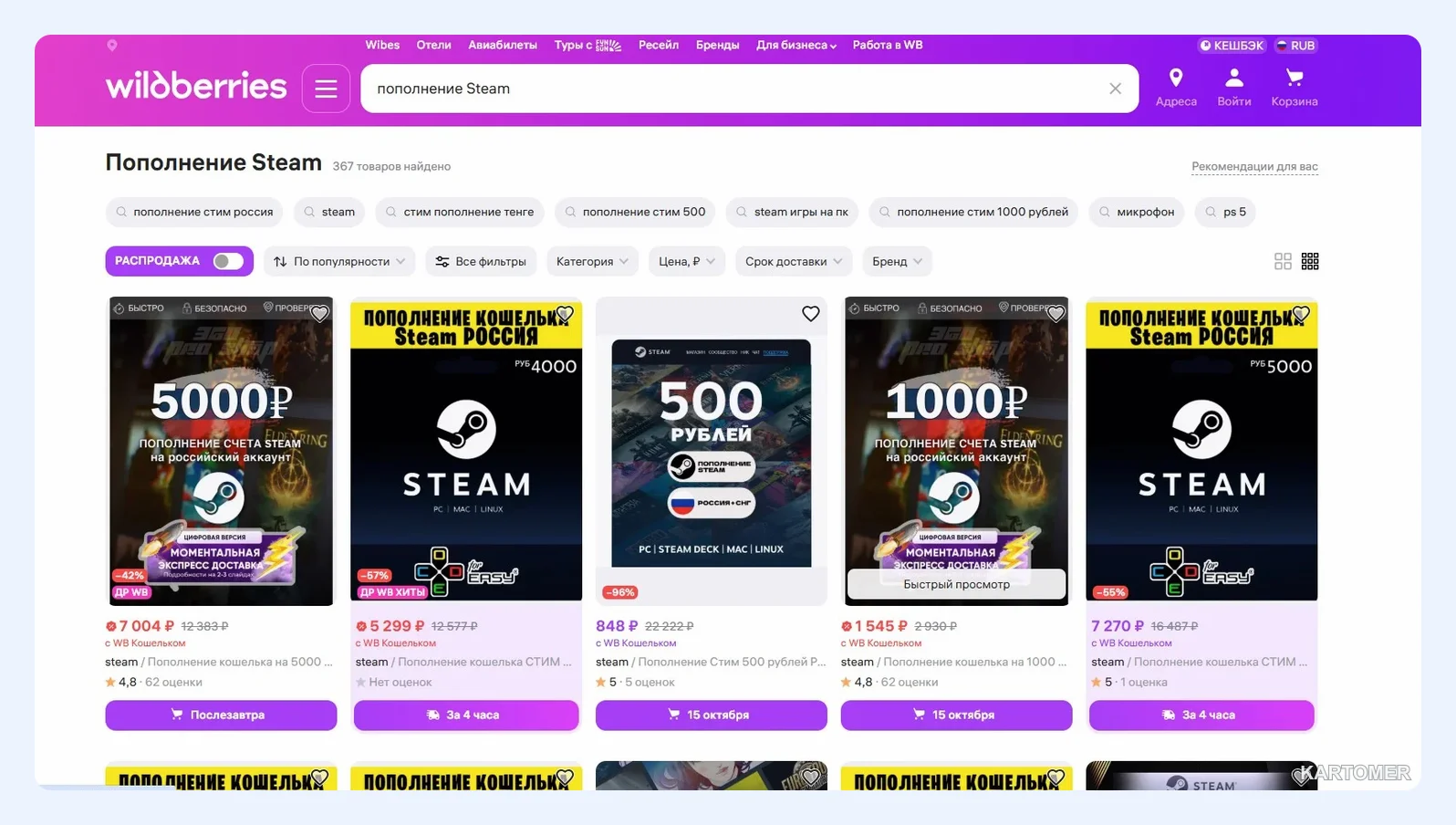This screenshot has width=1456, height=825.
Task: Open the Корзина cart icon
Action: (x=1294, y=88)
